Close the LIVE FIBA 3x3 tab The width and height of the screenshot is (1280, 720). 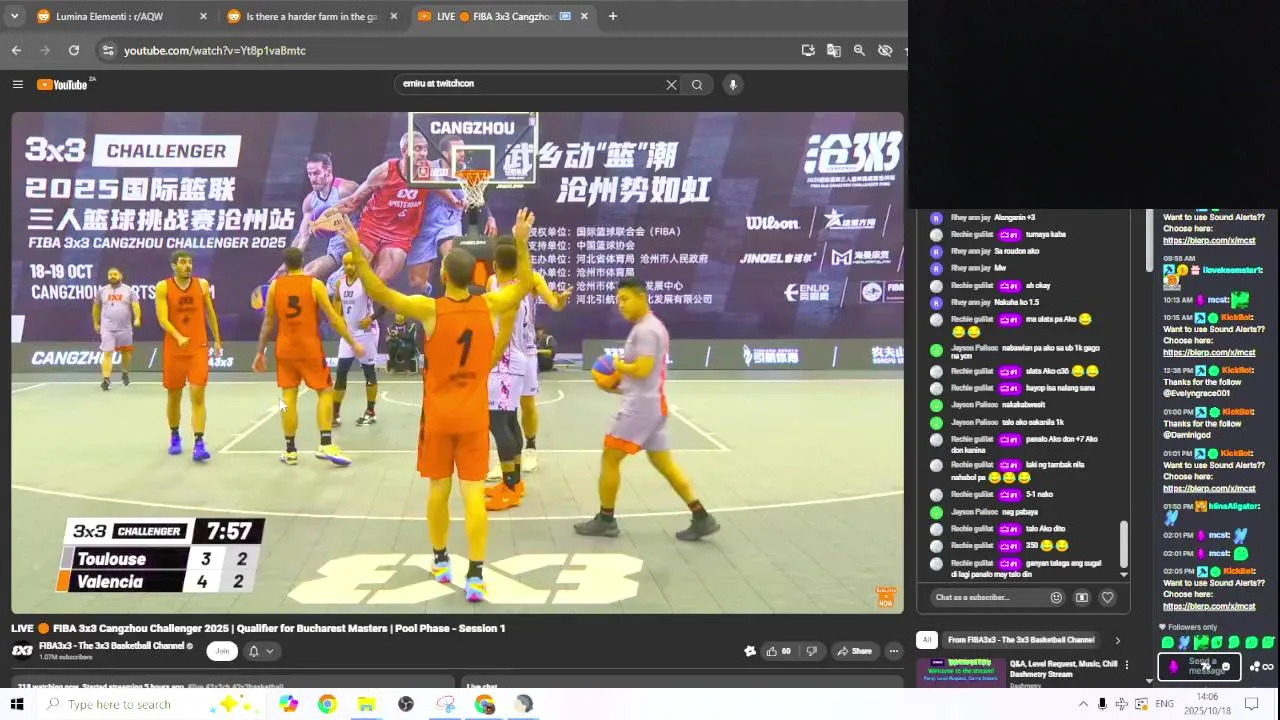584,16
